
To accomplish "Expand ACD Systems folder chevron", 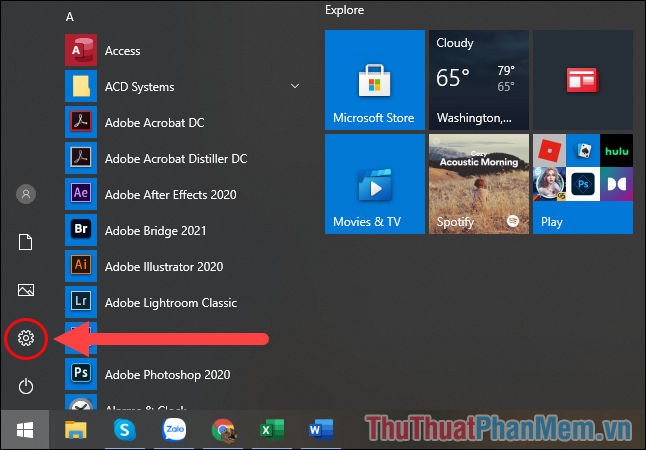I will coord(295,86).
